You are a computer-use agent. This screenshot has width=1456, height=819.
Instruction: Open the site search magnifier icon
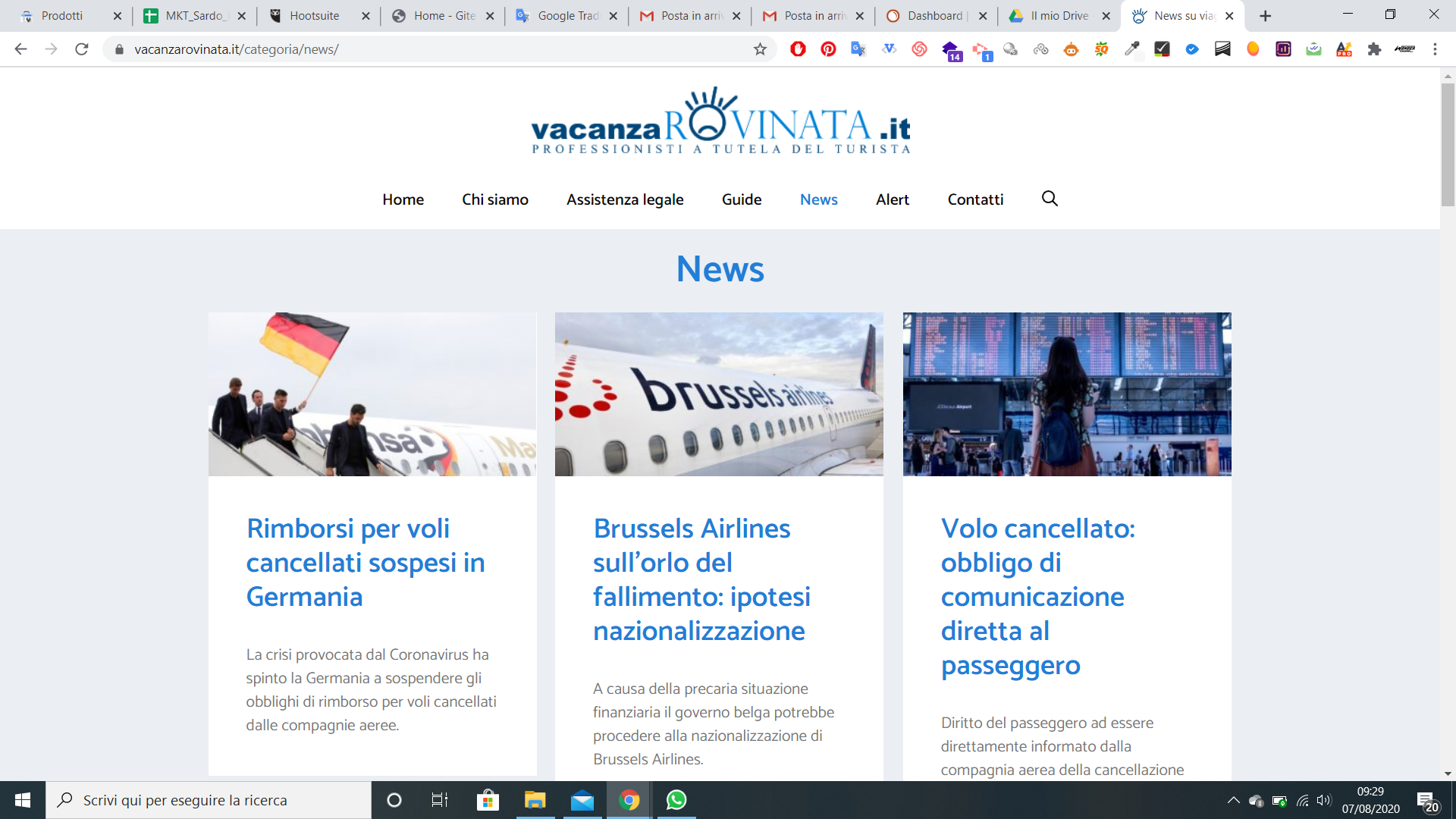click(x=1050, y=199)
